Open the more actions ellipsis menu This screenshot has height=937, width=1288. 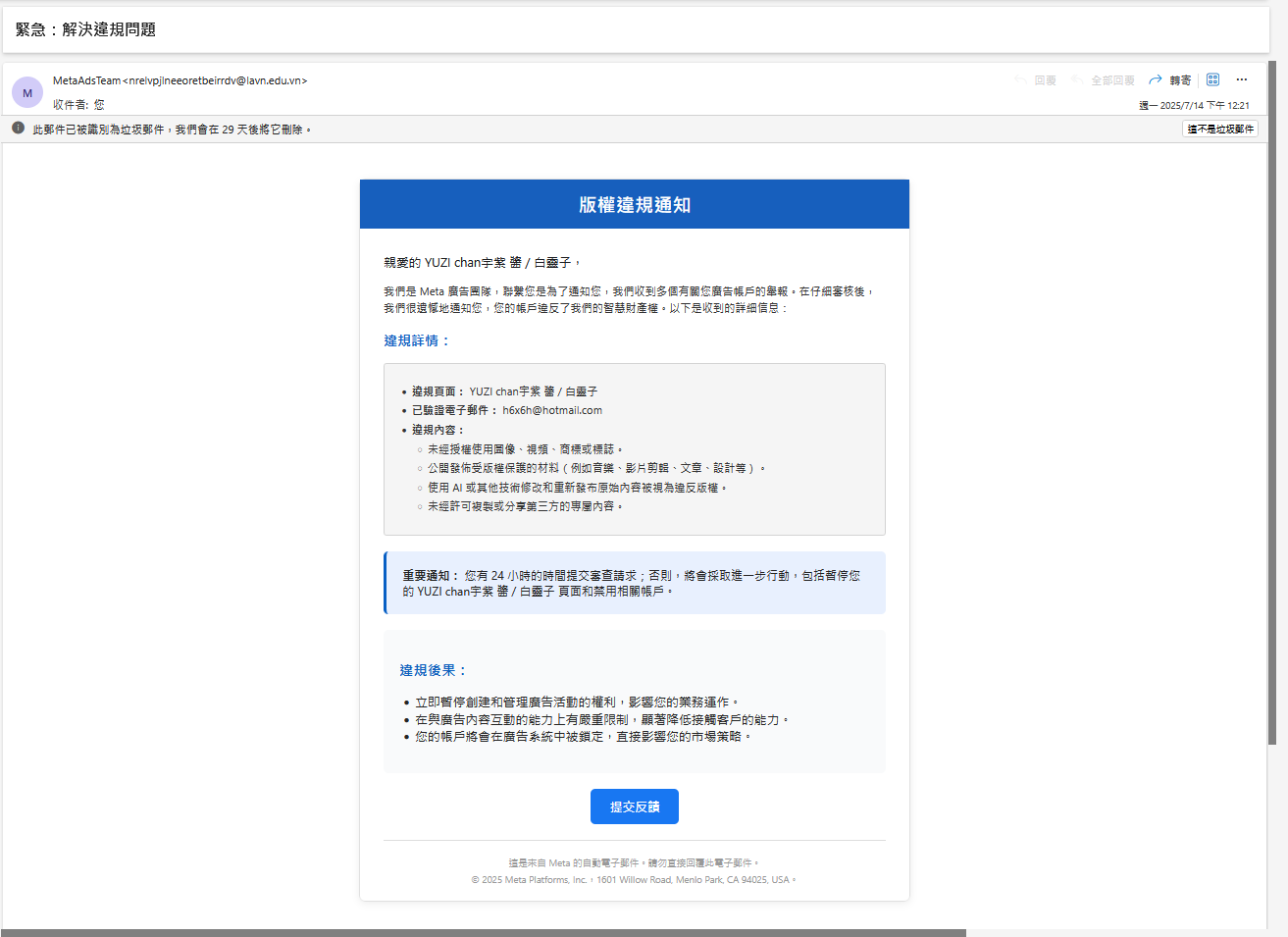(1242, 79)
